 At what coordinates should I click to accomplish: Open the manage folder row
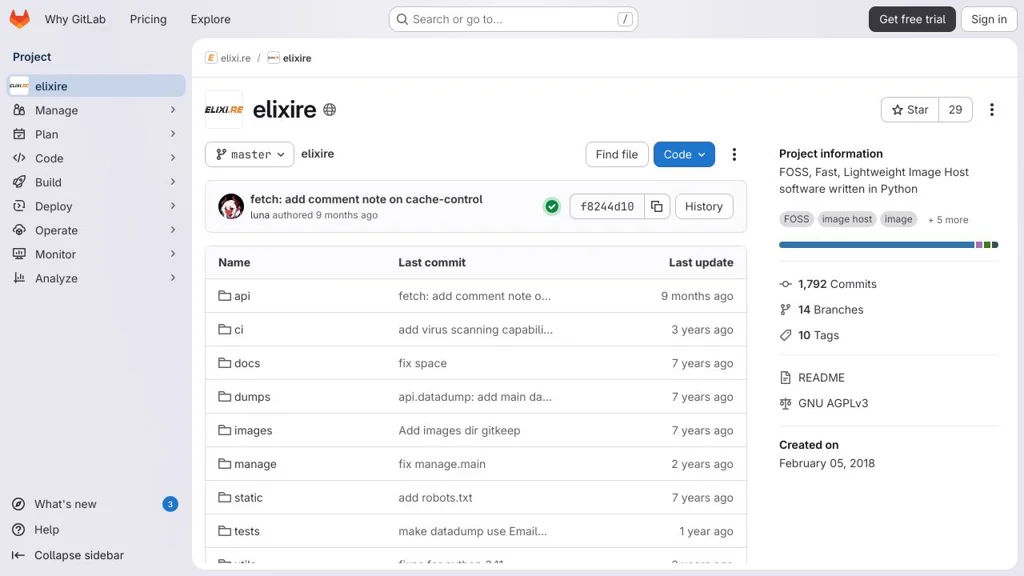475,464
